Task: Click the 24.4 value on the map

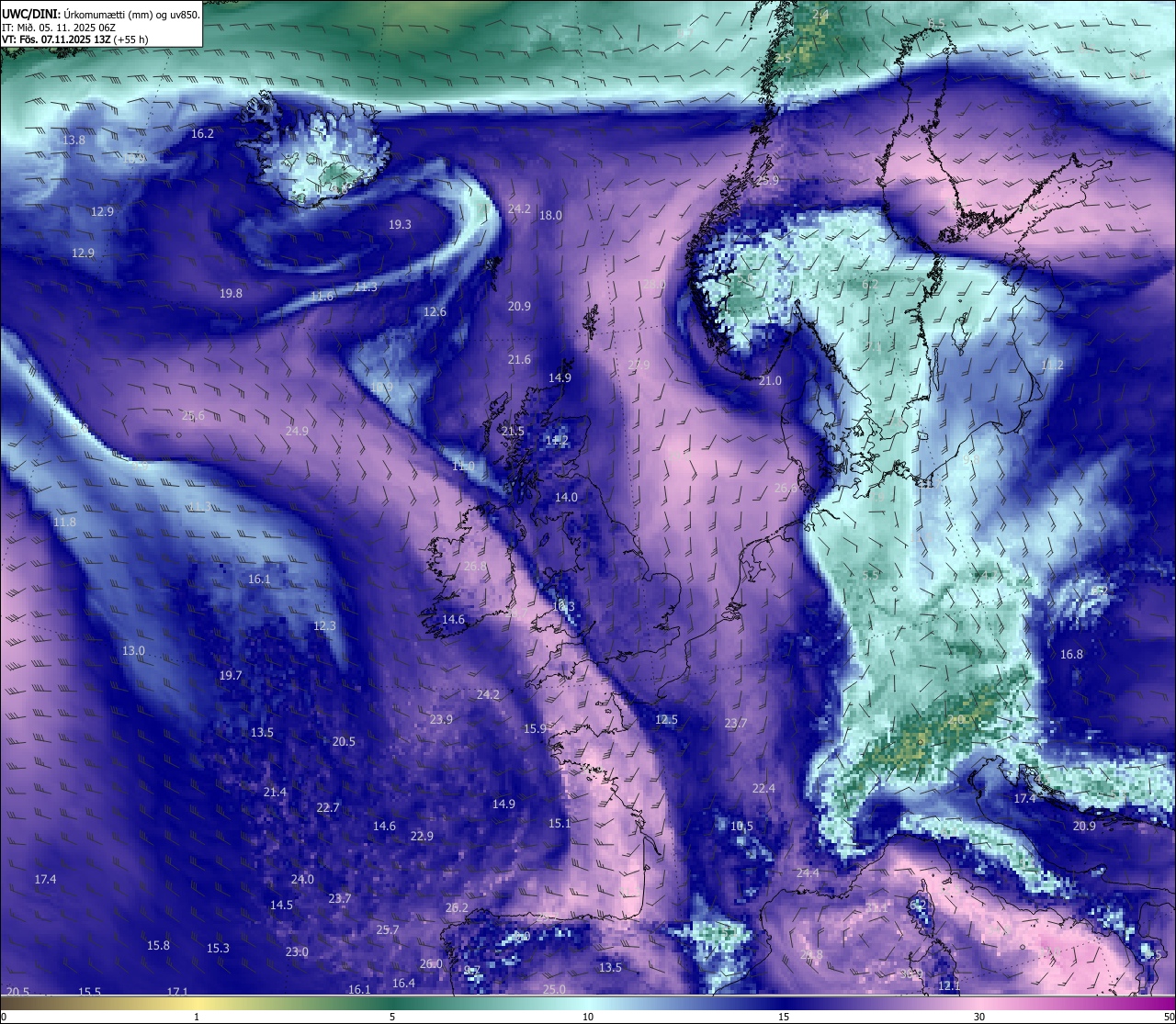Action: 808,872
